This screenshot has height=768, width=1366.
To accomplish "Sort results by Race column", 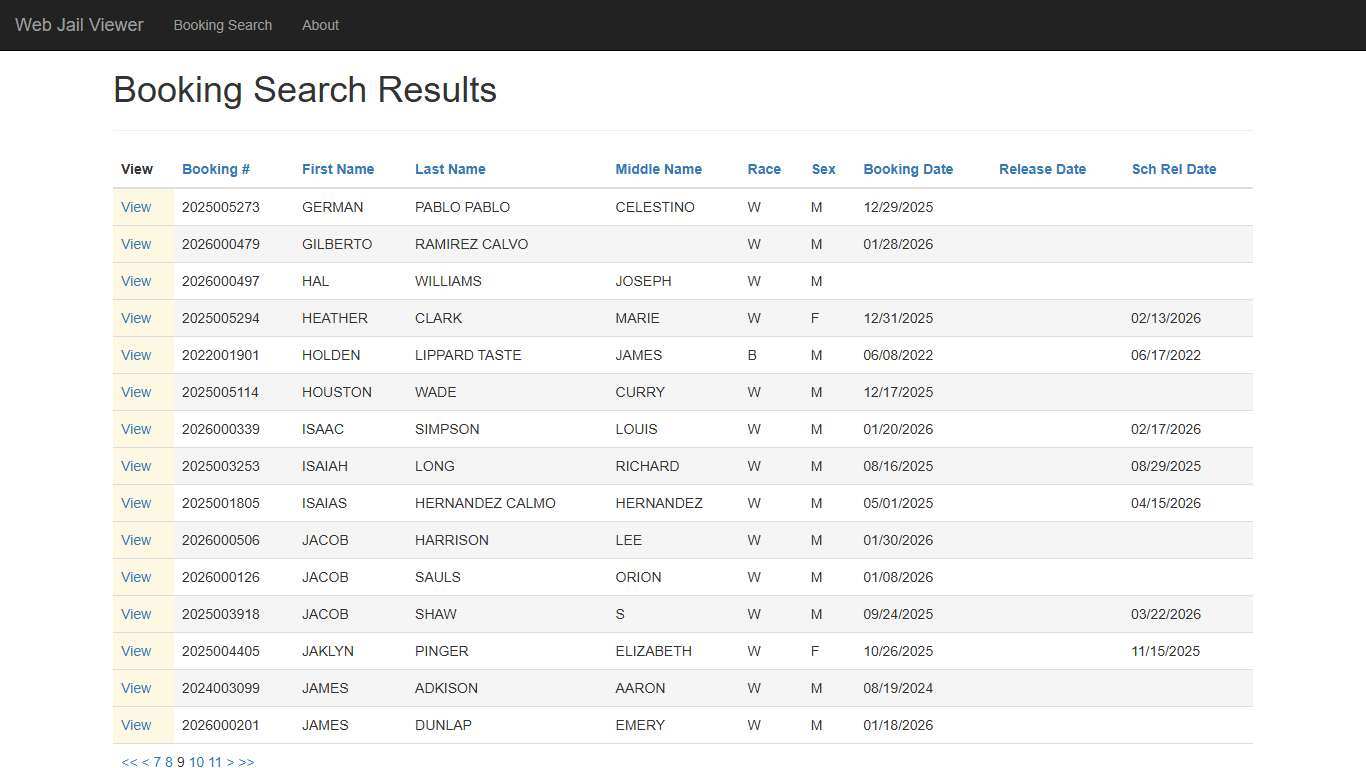I will click(x=764, y=169).
